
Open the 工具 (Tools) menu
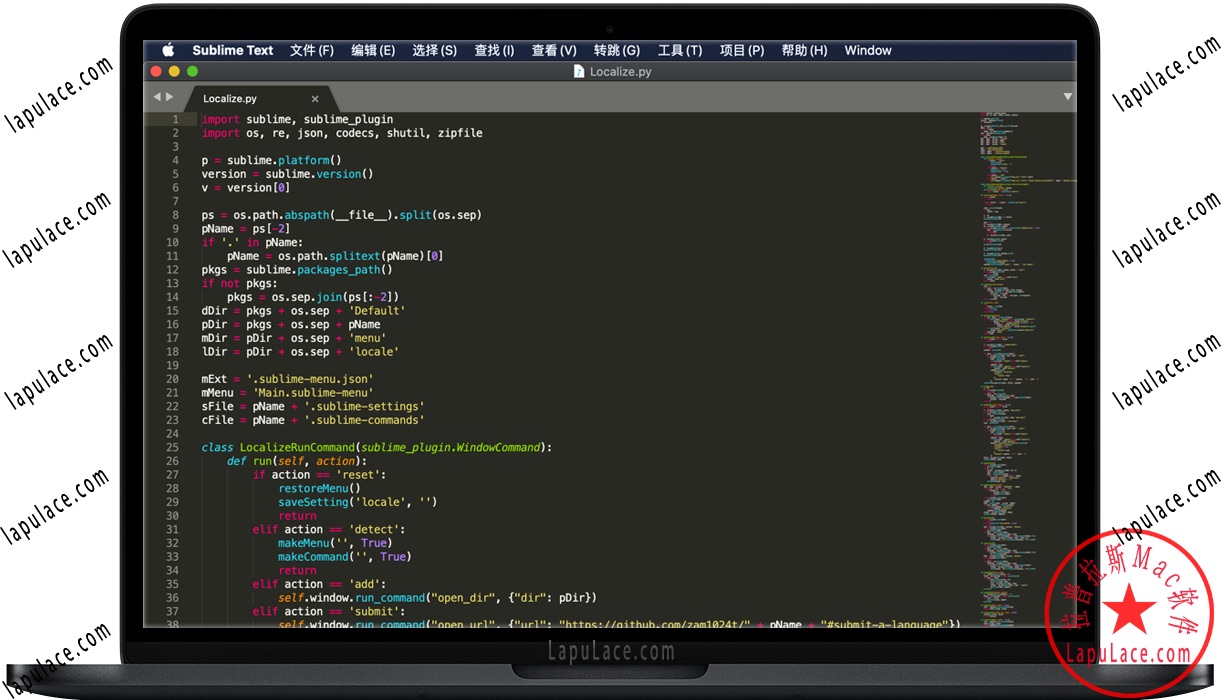pos(679,50)
